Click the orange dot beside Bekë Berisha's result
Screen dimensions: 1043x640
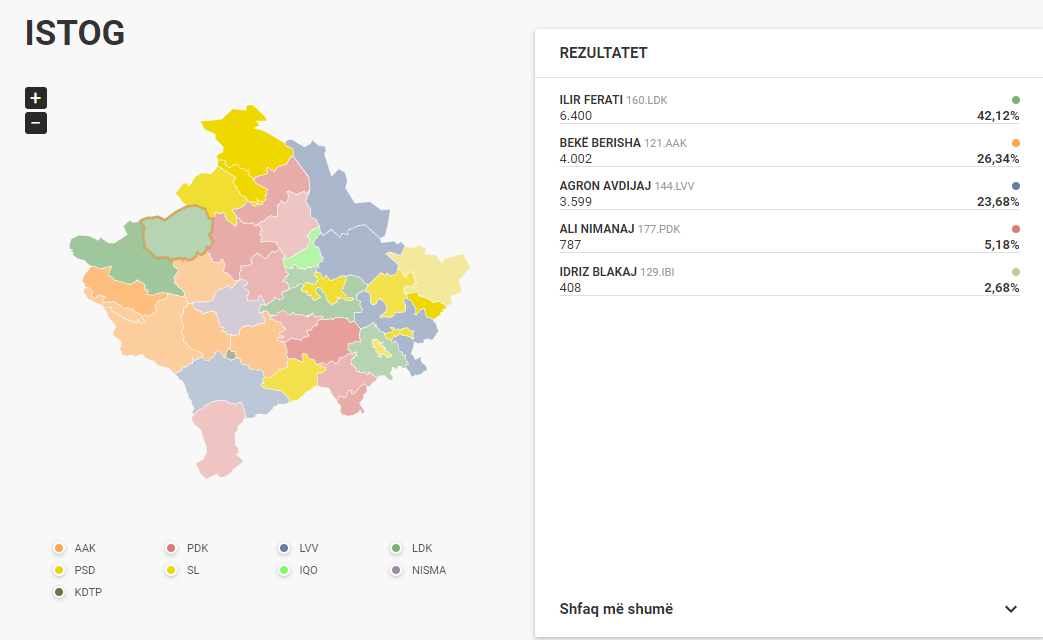pyautogui.click(x=1016, y=143)
